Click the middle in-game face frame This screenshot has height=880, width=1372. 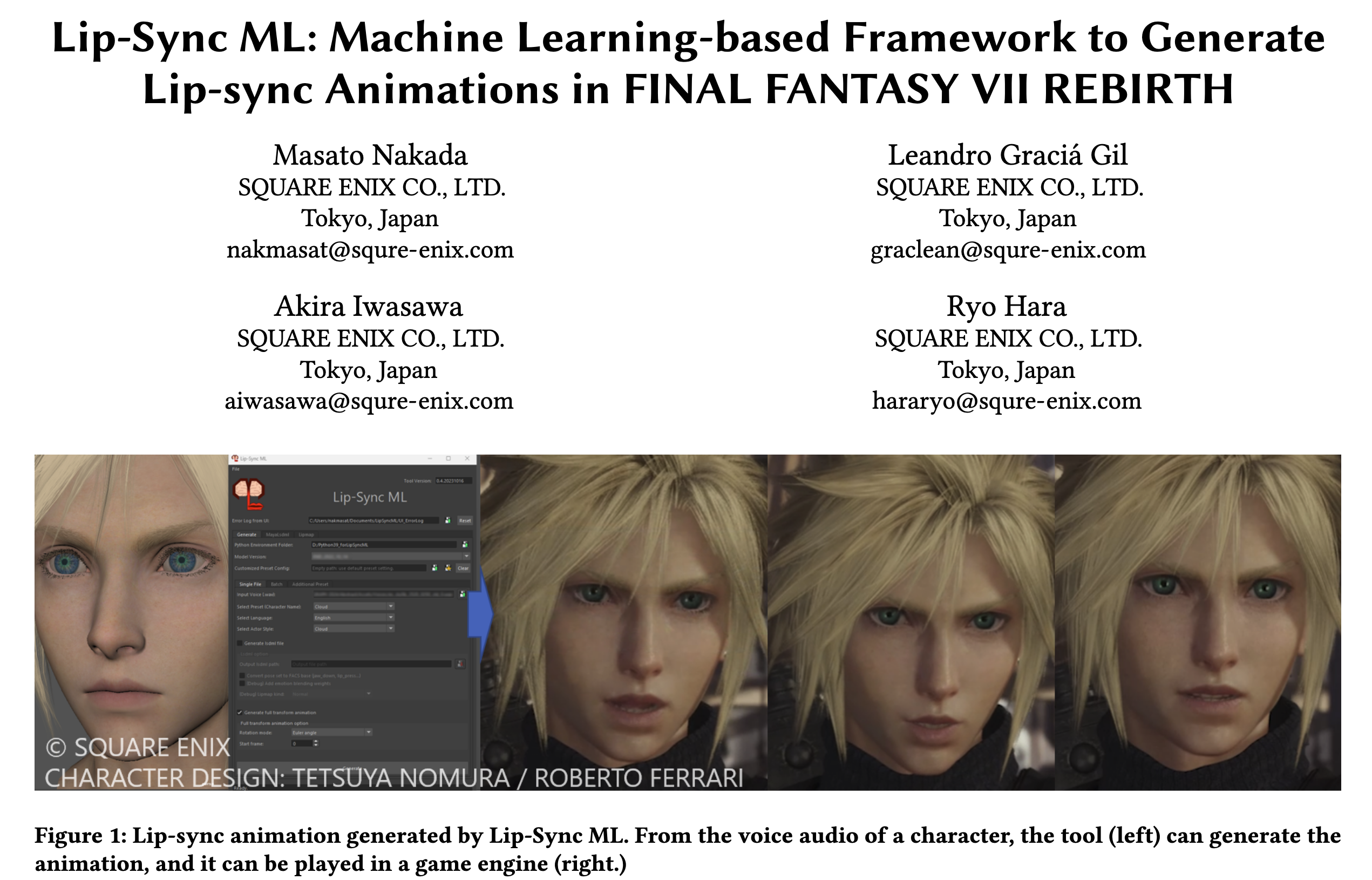(x=911, y=622)
